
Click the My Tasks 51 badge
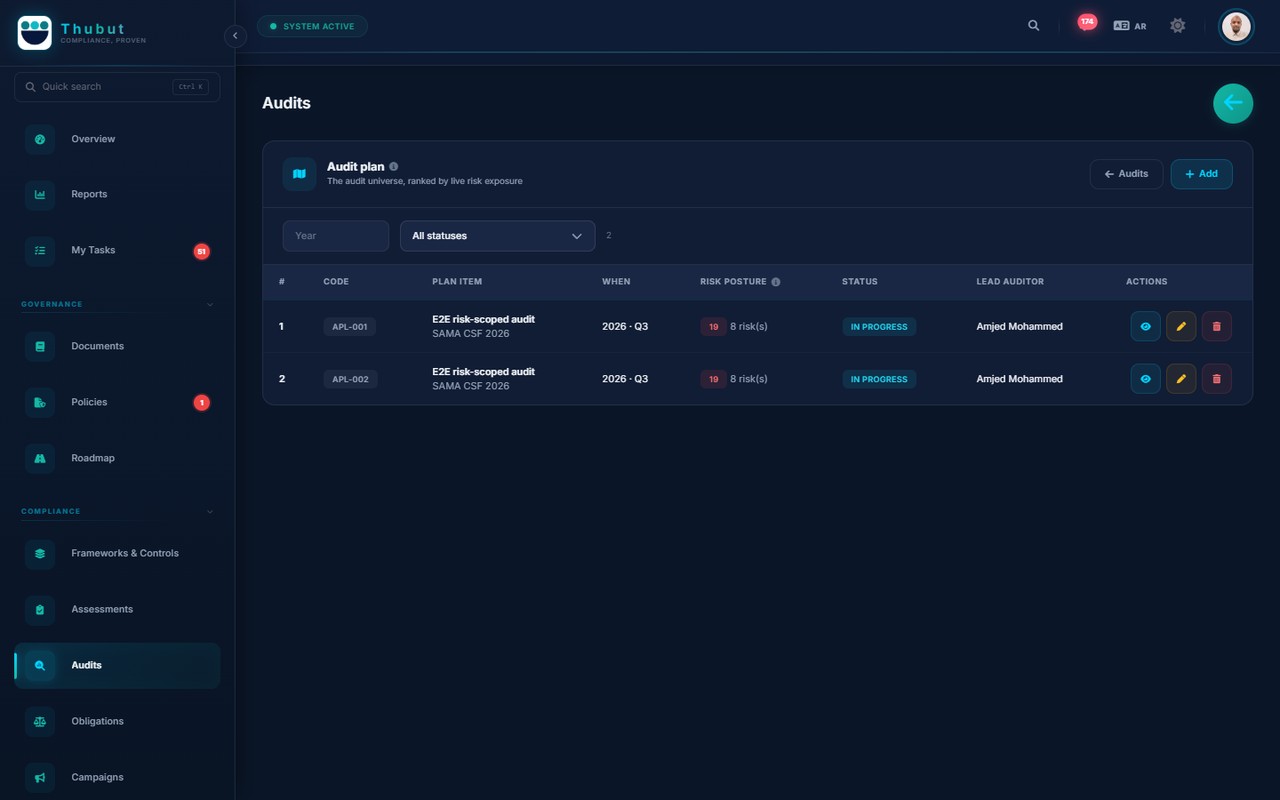pyautogui.click(x=201, y=252)
